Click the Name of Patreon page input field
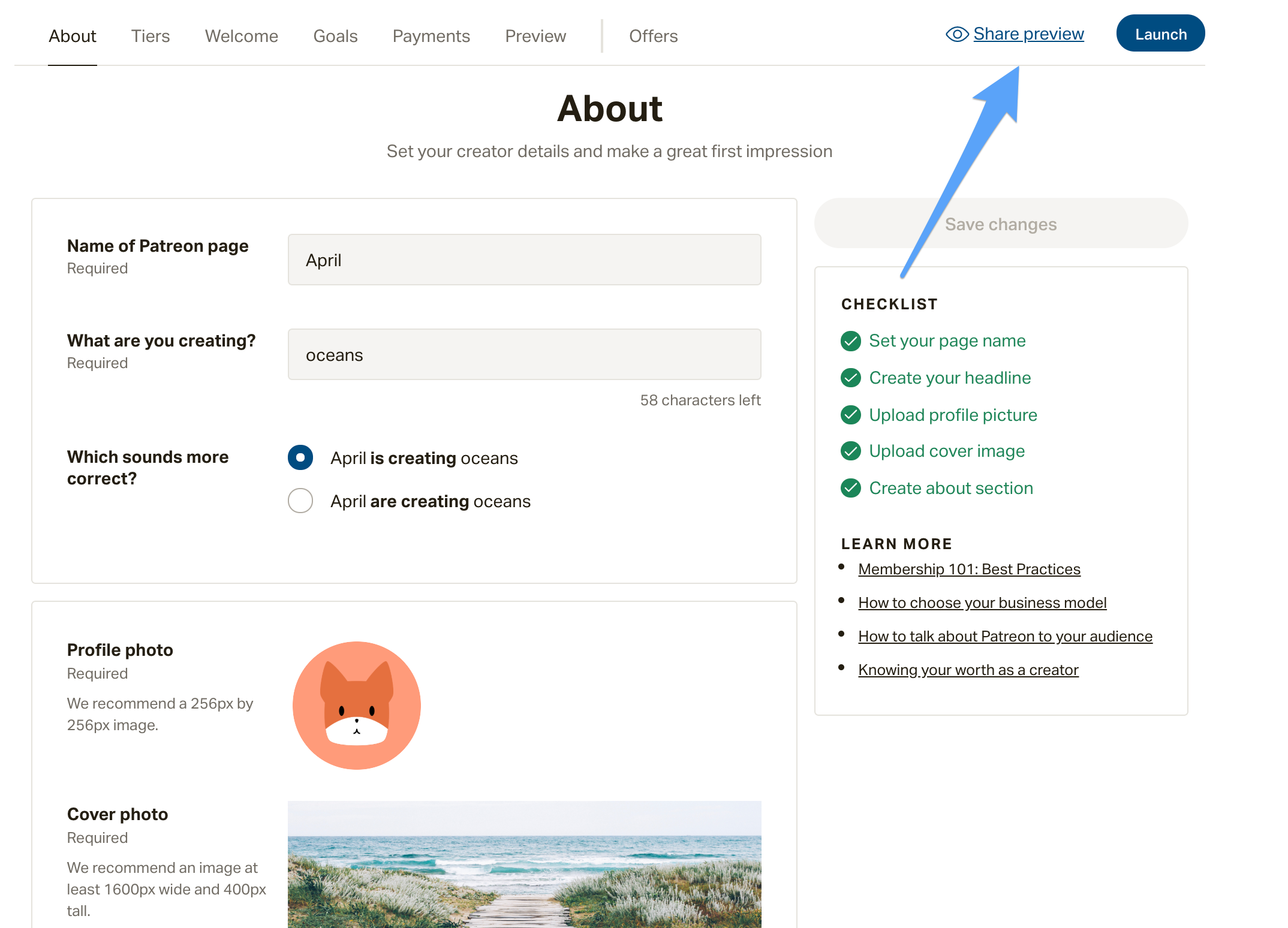The width and height of the screenshot is (1288, 928). click(524, 260)
